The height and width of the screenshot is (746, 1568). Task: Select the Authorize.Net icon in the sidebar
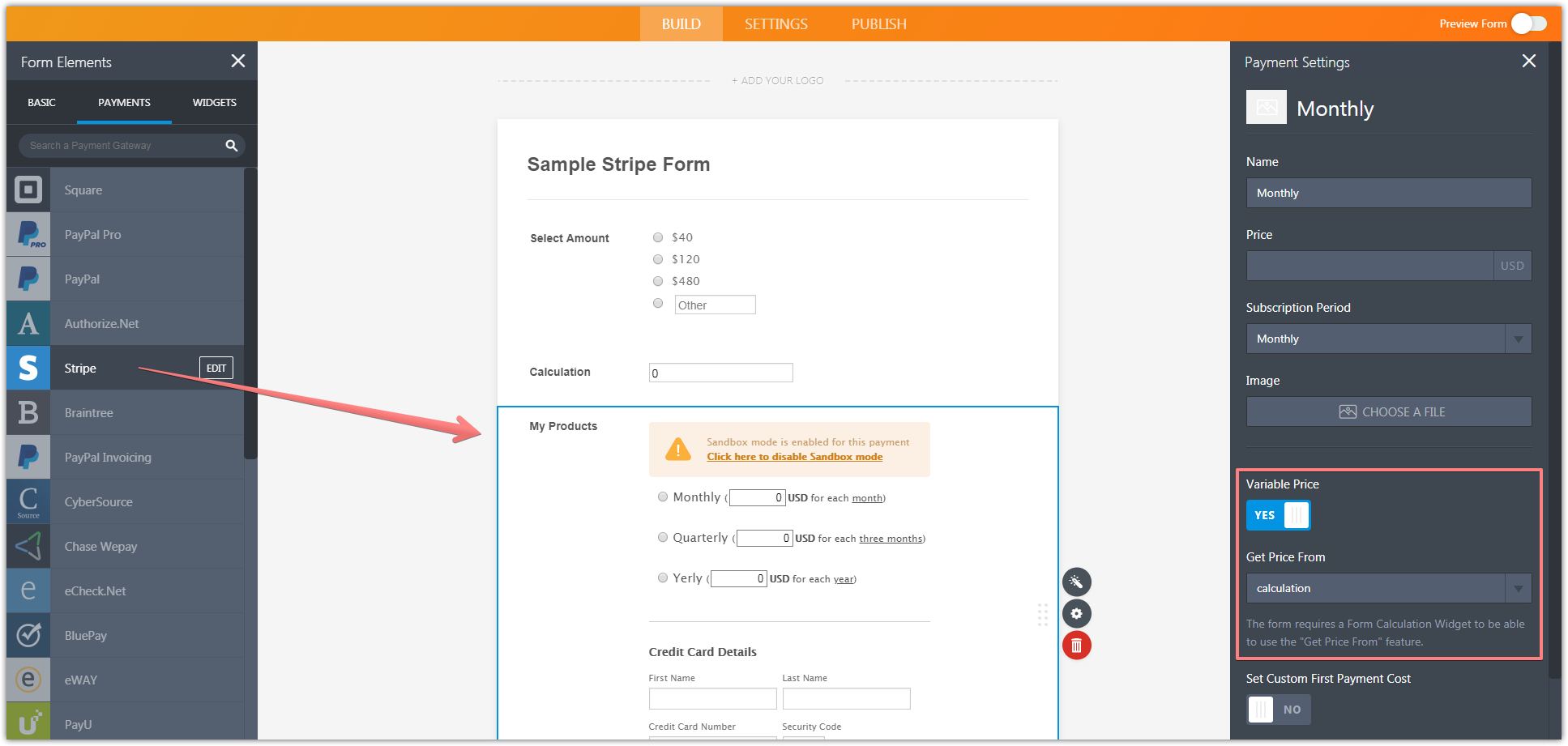[28, 323]
